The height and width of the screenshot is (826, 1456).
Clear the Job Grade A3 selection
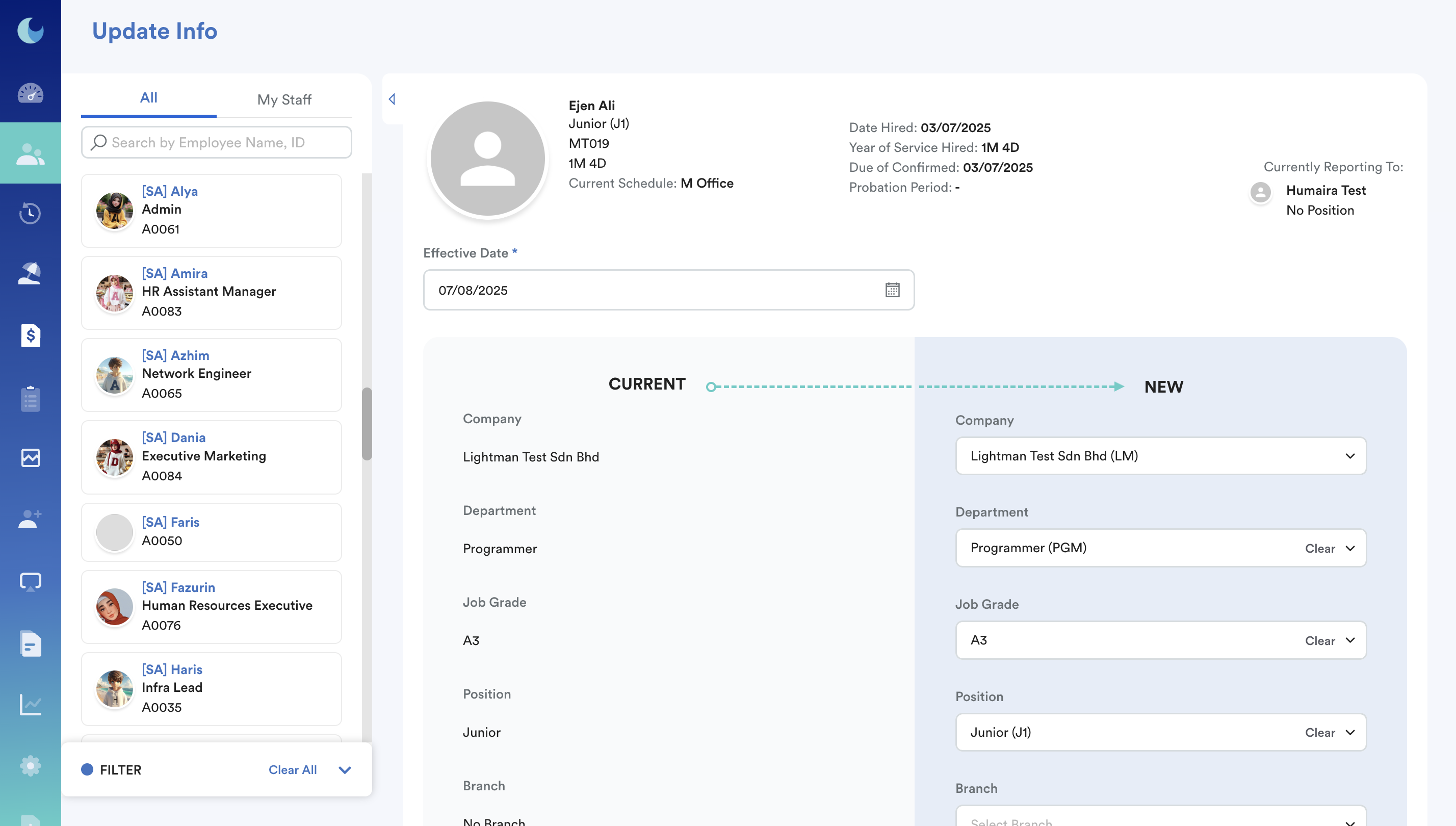point(1319,640)
